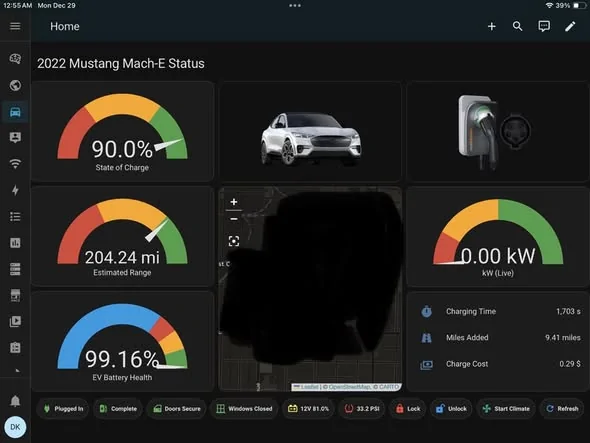590x443 pixels.
Task: Click the DK user profile avatar
Action: pyautogui.click(x=15, y=427)
